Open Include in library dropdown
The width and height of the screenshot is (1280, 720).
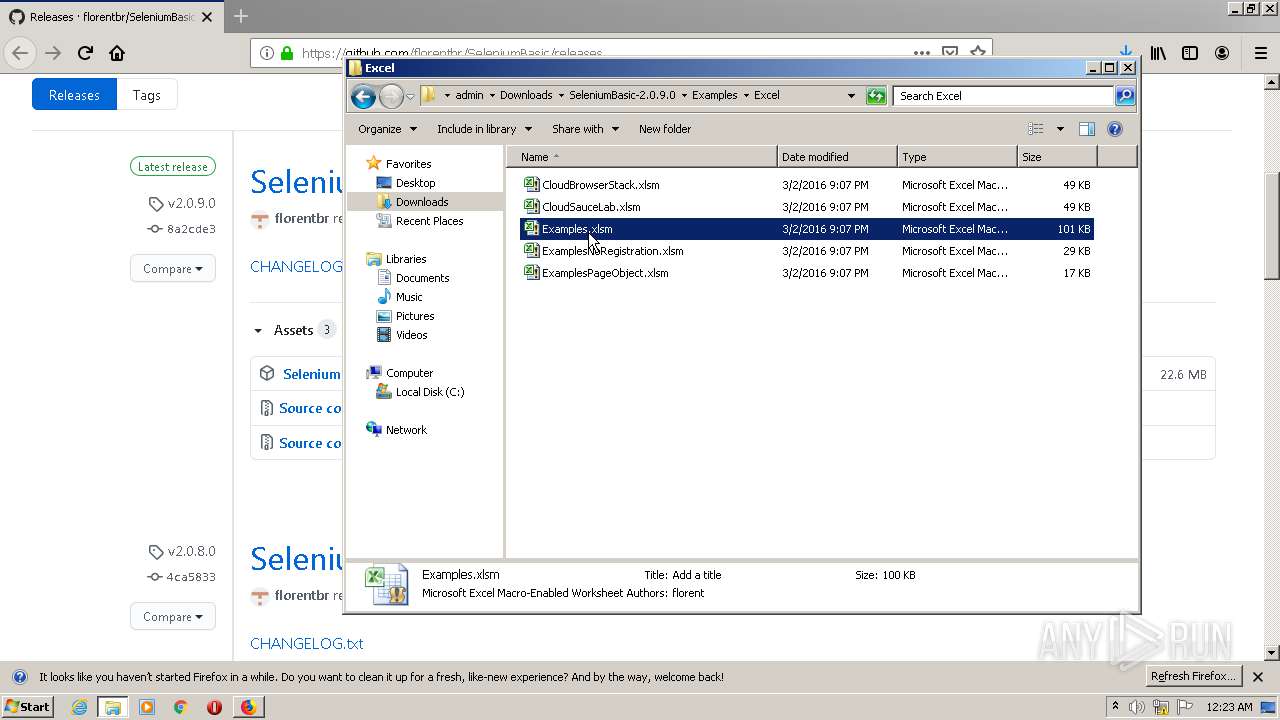pyautogui.click(x=484, y=129)
